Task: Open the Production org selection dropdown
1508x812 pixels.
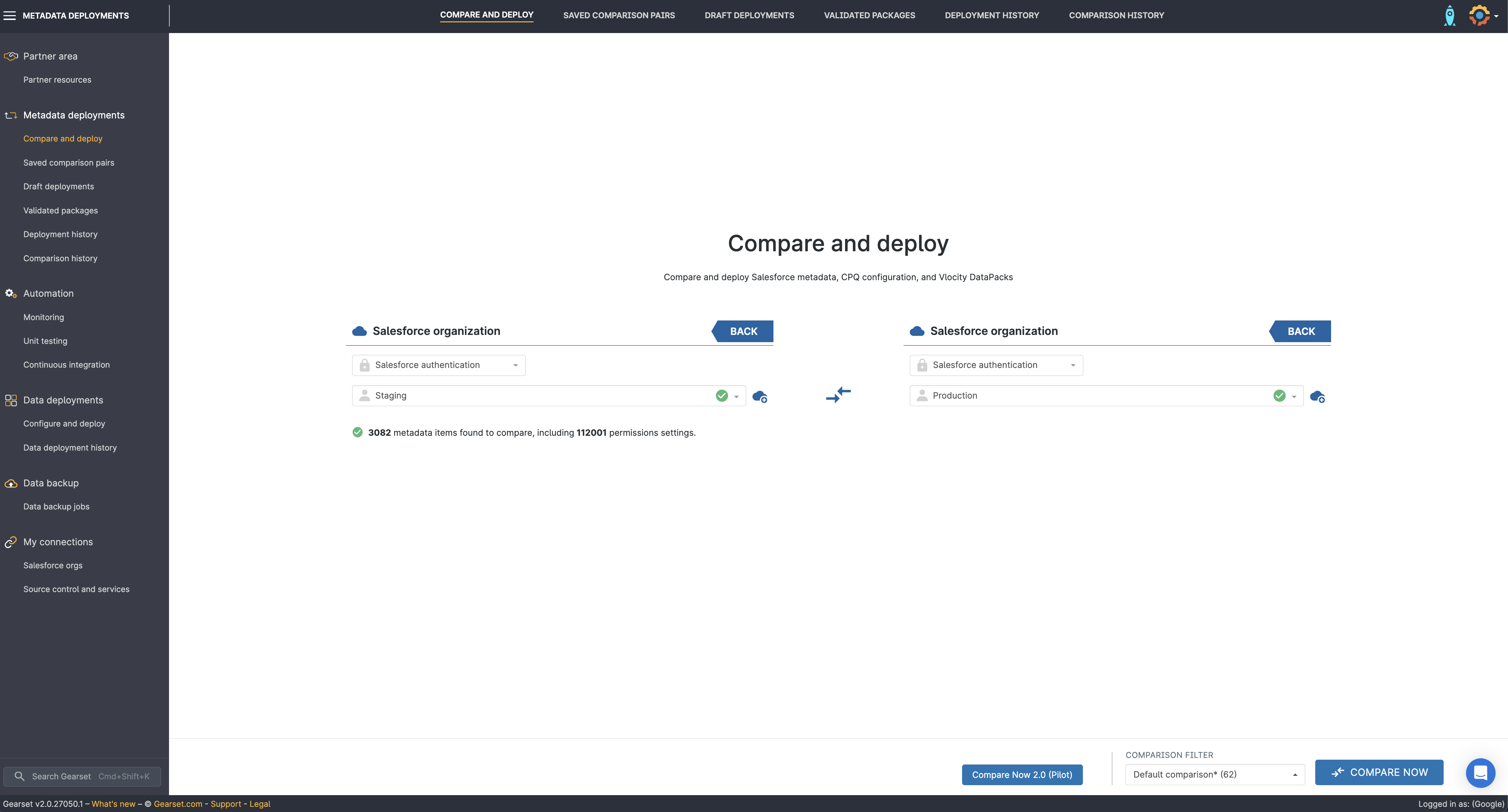Action: pyautogui.click(x=1294, y=396)
